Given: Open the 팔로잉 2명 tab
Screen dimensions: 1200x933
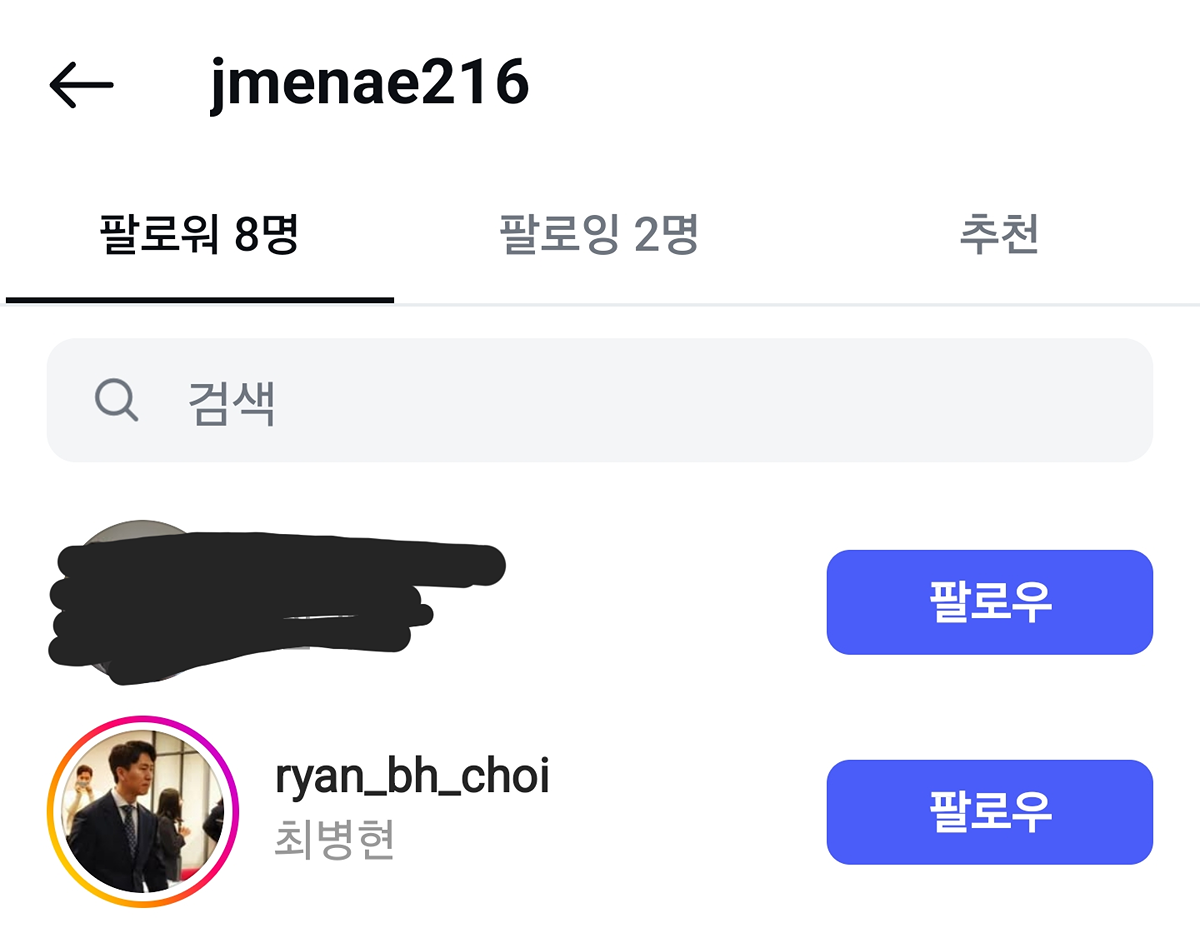Looking at the screenshot, I should click(x=599, y=236).
